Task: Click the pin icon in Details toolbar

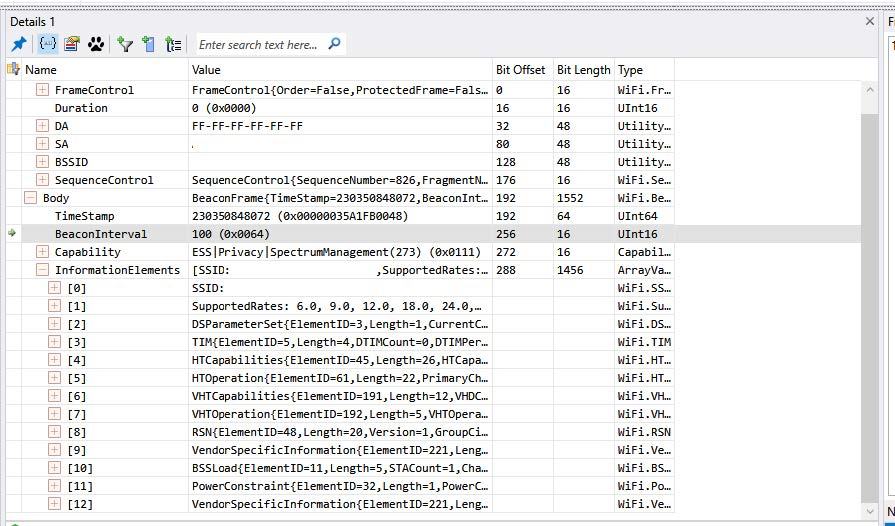Action: 19,44
